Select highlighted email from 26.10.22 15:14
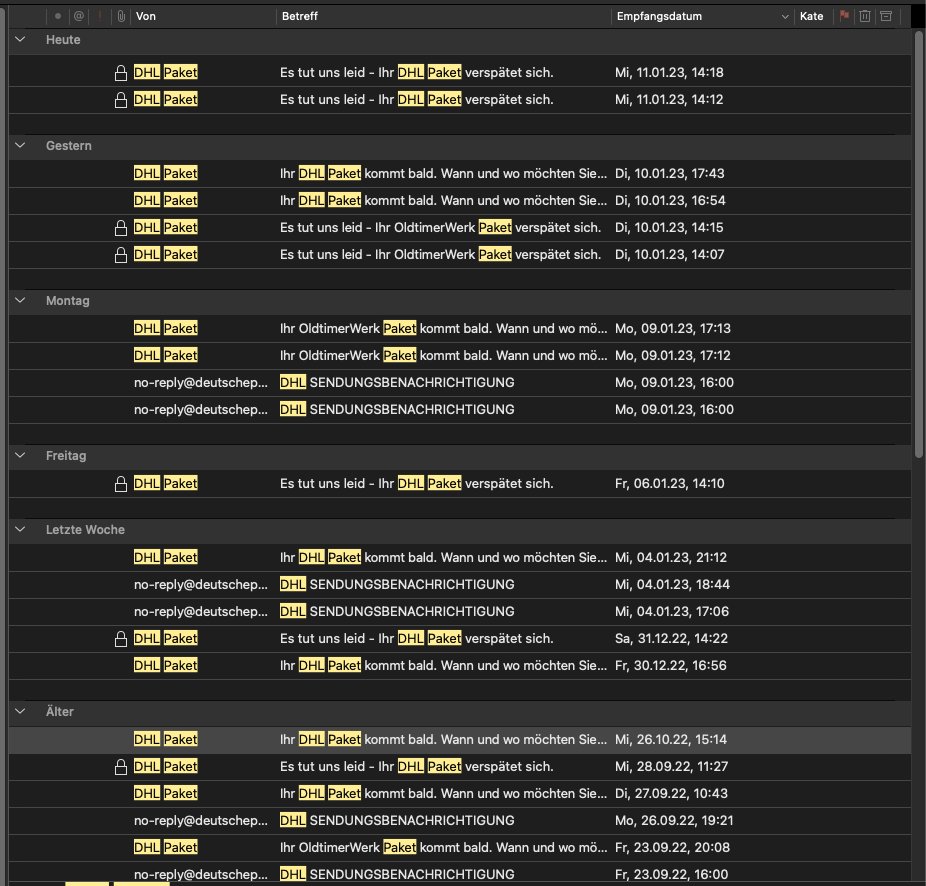The image size is (926, 886). click(459, 740)
